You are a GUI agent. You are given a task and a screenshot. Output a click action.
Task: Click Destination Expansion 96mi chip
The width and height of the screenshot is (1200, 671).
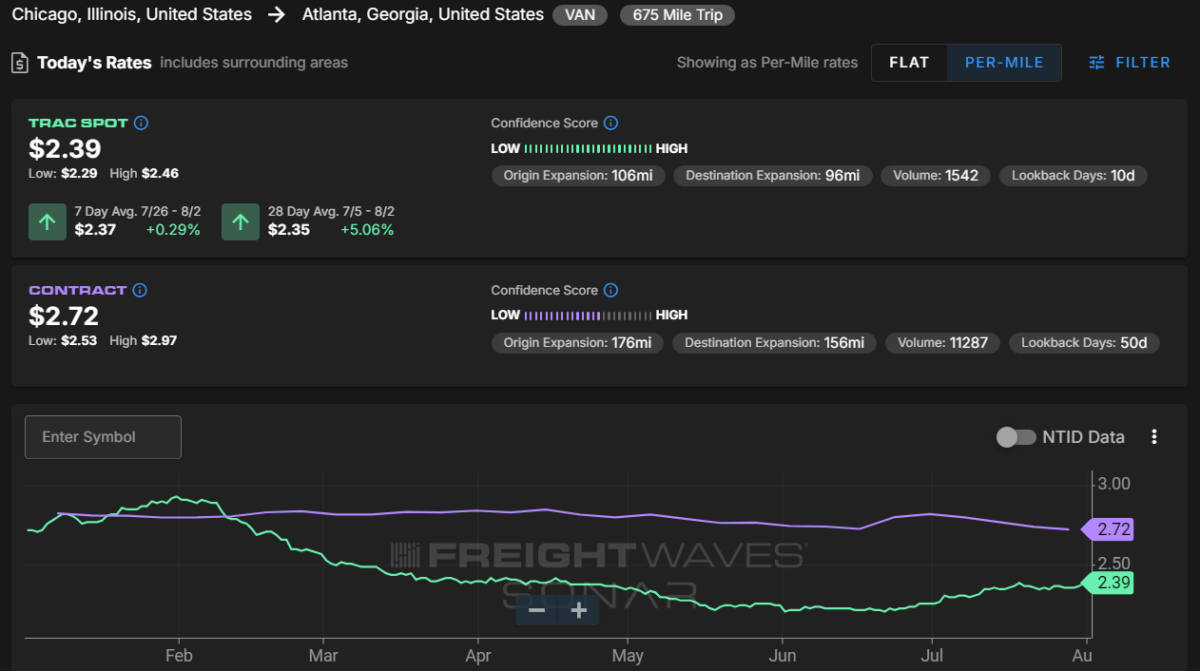coord(772,175)
